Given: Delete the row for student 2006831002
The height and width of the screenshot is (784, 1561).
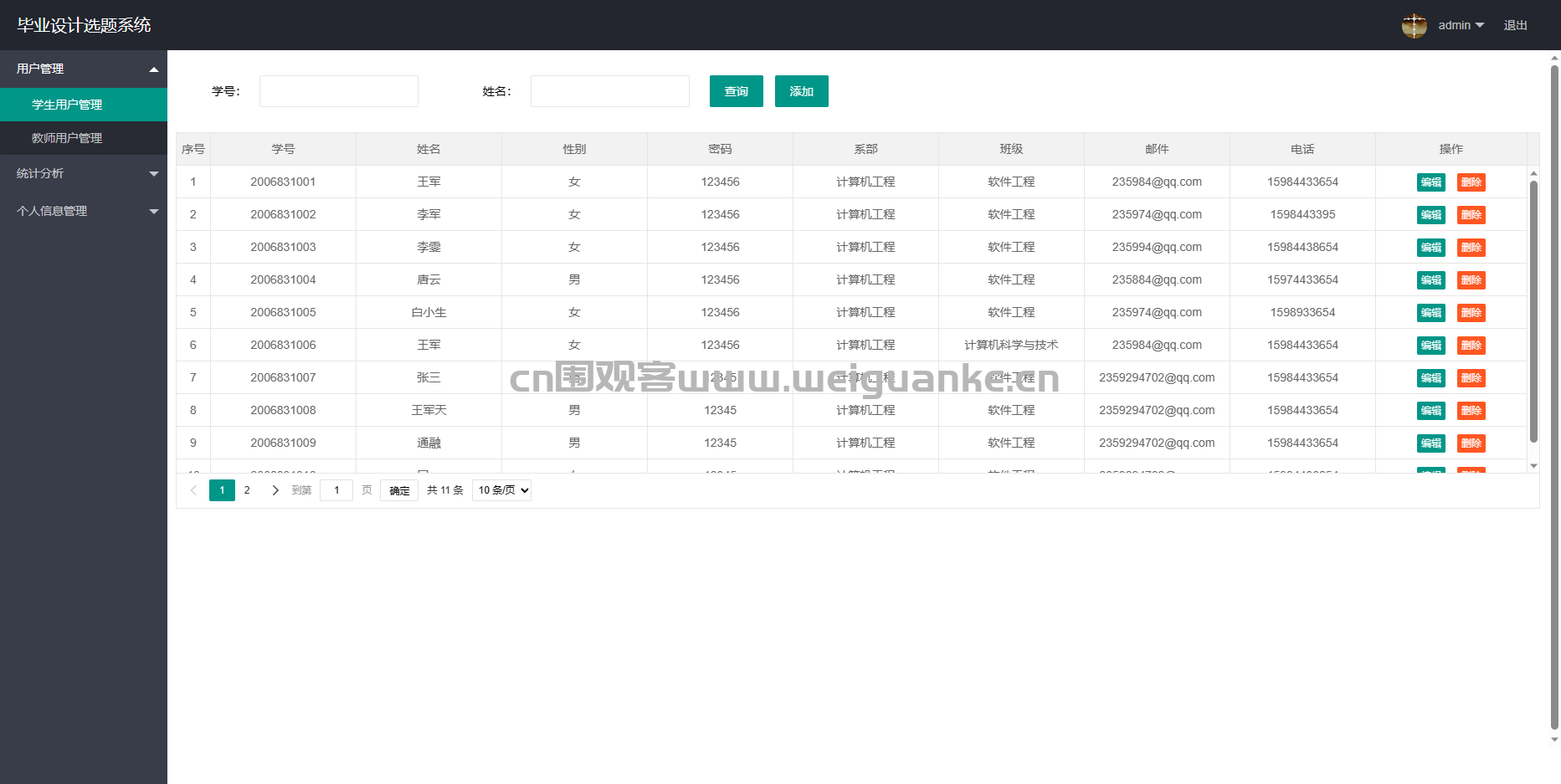Looking at the screenshot, I should (x=1471, y=215).
